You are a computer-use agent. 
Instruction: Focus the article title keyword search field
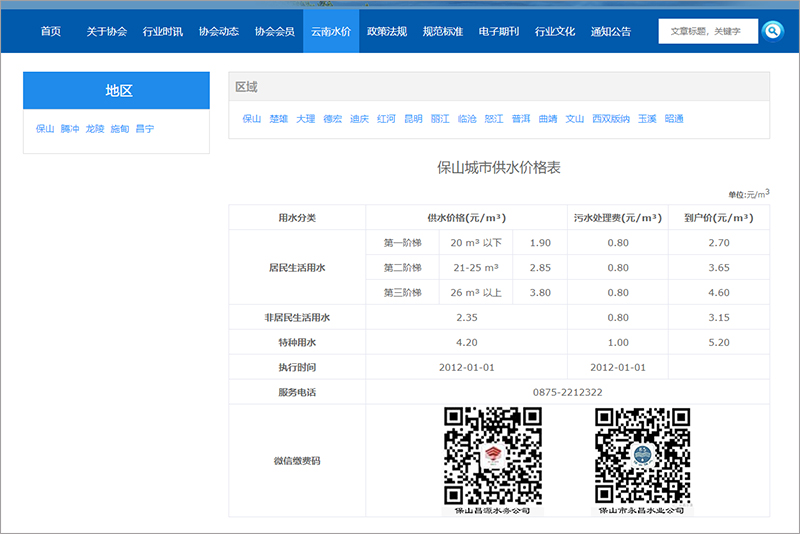[708, 31]
